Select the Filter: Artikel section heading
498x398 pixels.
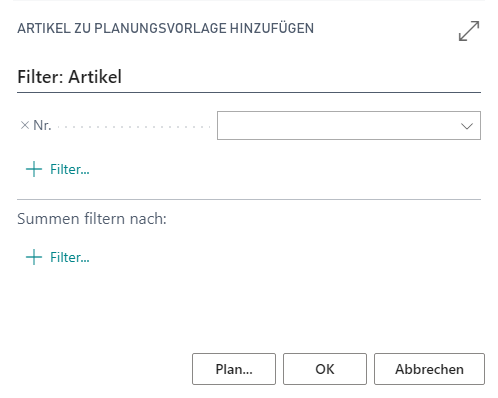point(69,77)
